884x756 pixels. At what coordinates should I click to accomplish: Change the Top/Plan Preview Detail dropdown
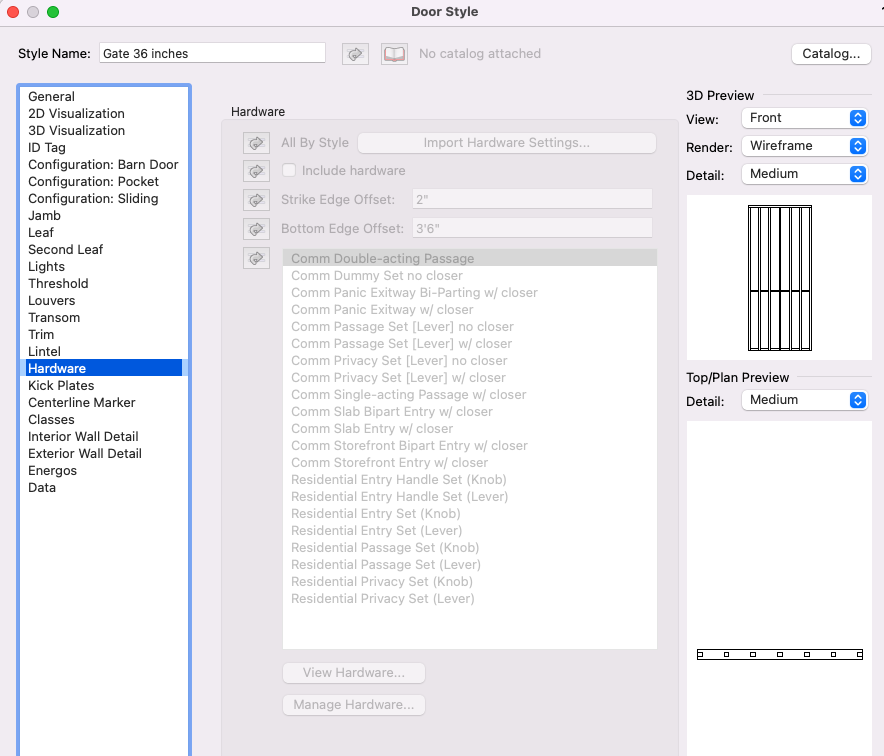click(804, 400)
